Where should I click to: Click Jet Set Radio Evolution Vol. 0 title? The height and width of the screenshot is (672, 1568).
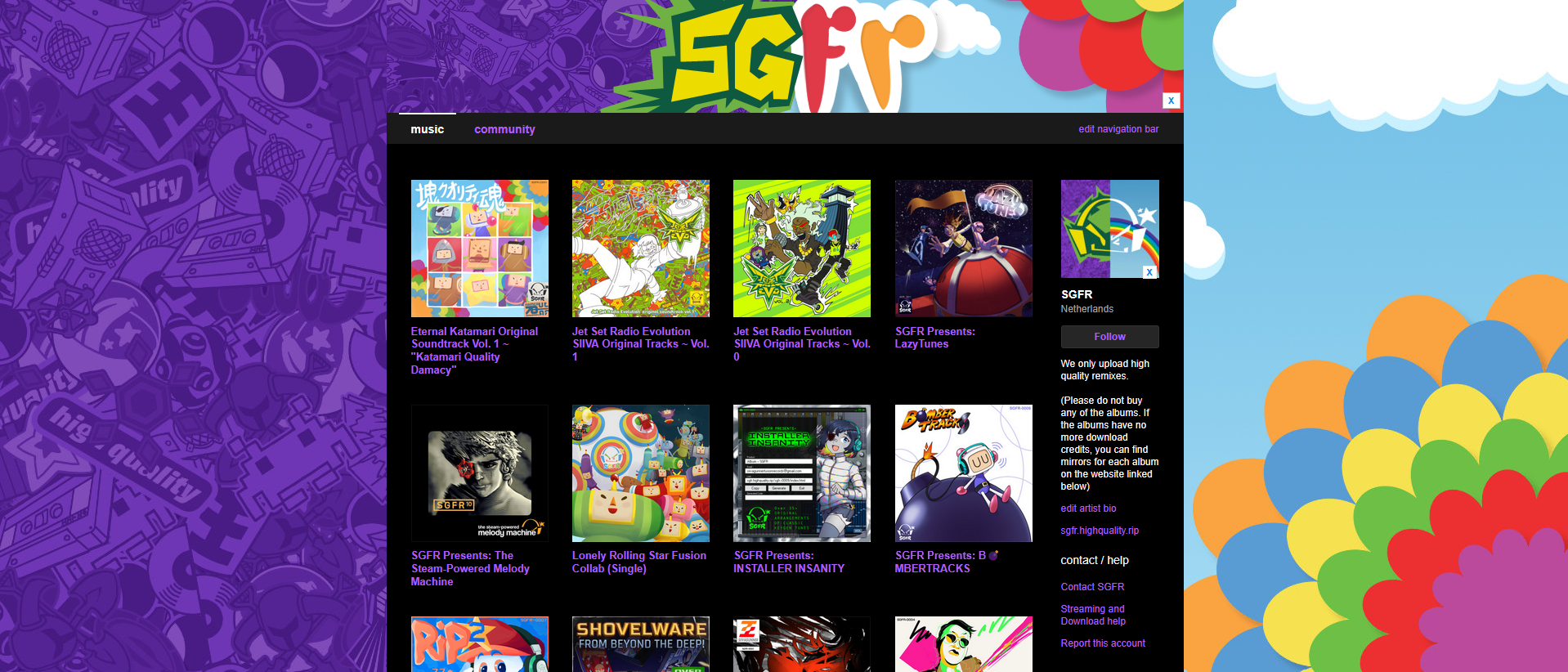tap(802, 344)
